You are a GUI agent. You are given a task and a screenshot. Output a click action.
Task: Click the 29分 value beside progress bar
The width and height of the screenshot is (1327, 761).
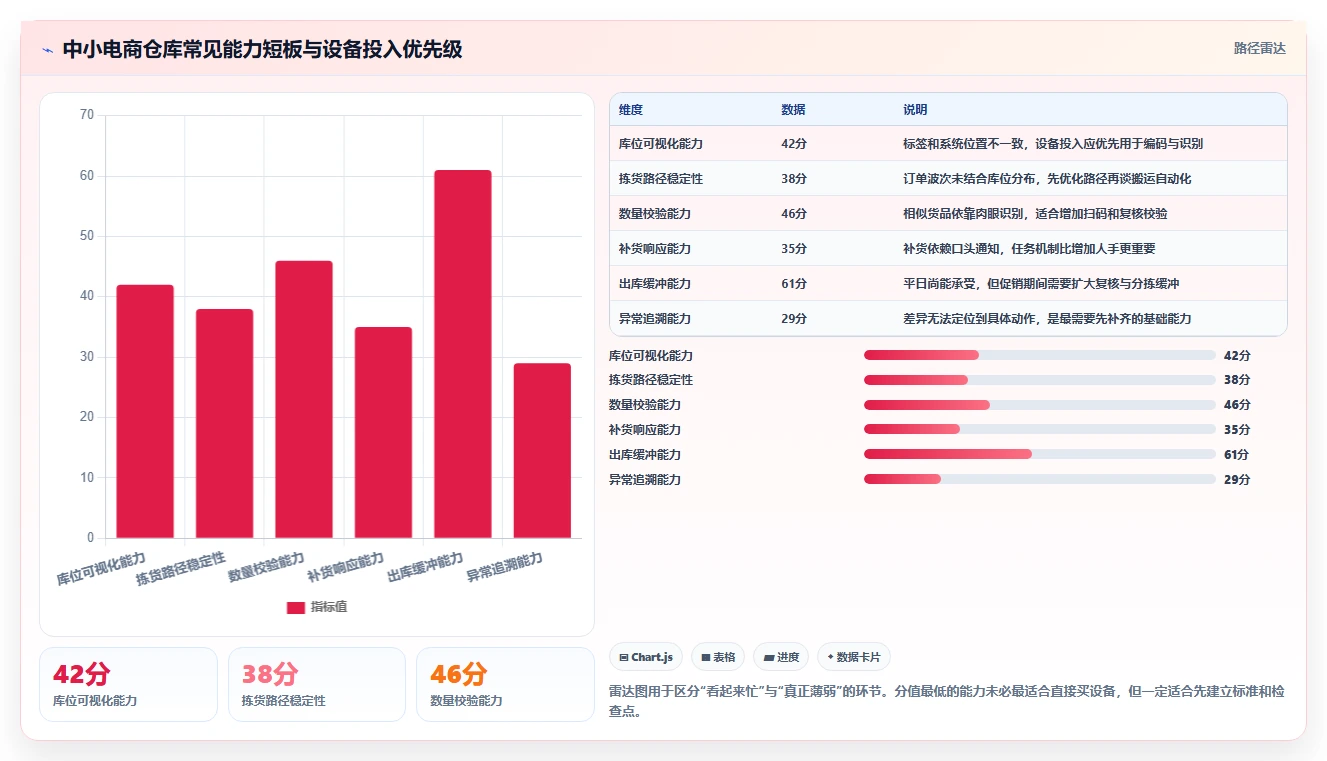tap(1237, 480)
